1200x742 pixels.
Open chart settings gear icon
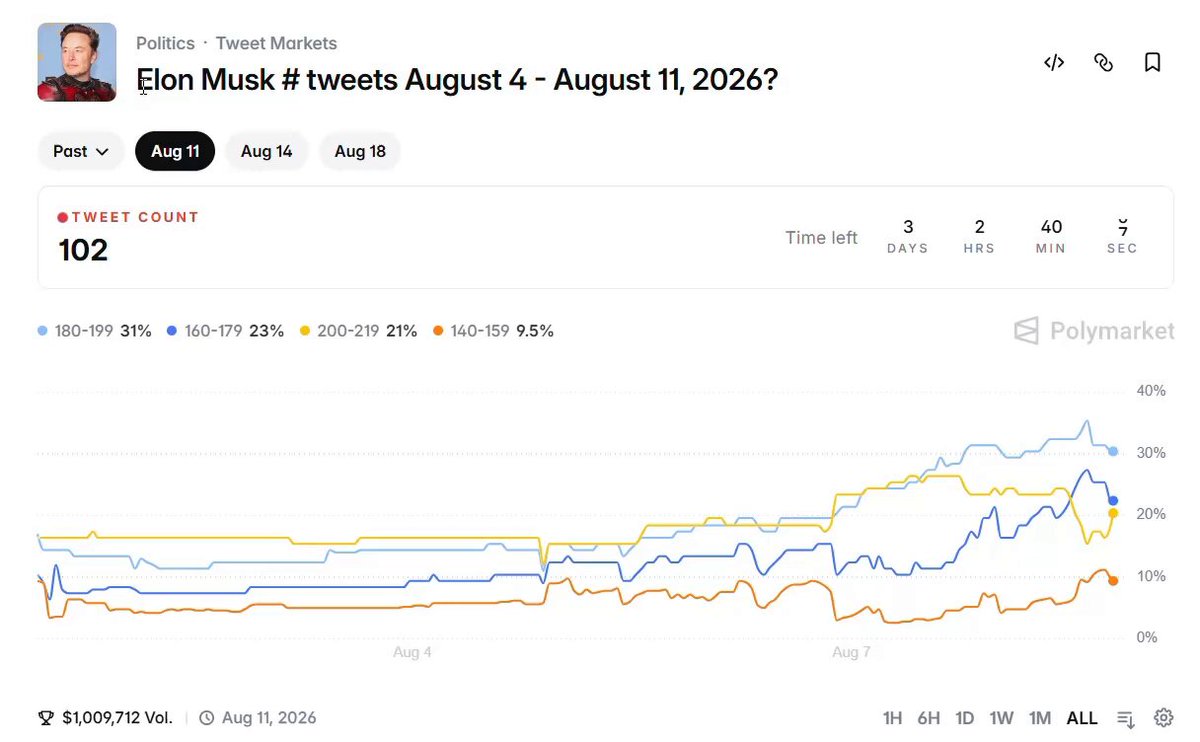[x=1163, y=717]
